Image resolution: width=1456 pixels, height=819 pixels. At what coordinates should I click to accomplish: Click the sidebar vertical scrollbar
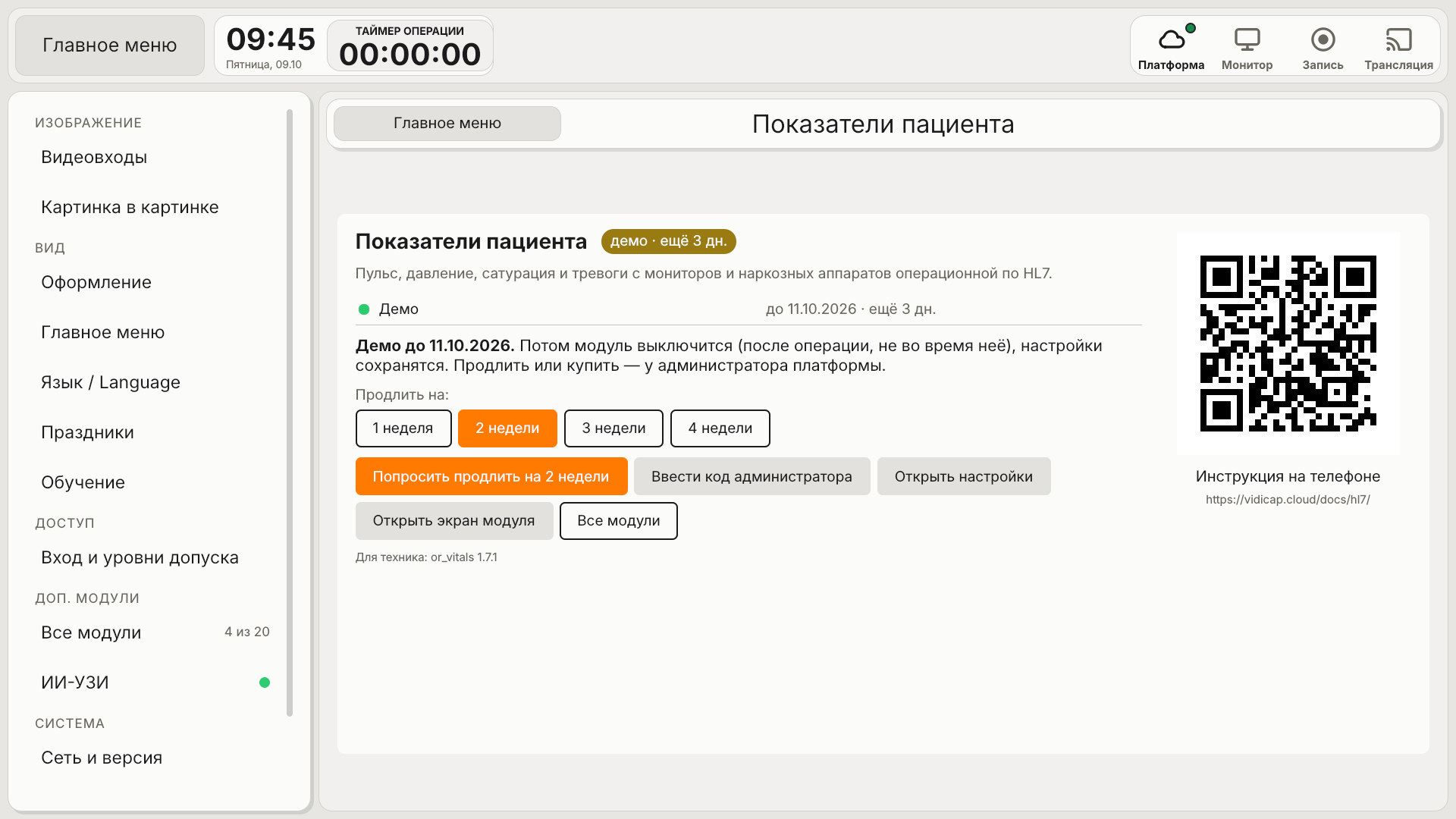(290, 413)
